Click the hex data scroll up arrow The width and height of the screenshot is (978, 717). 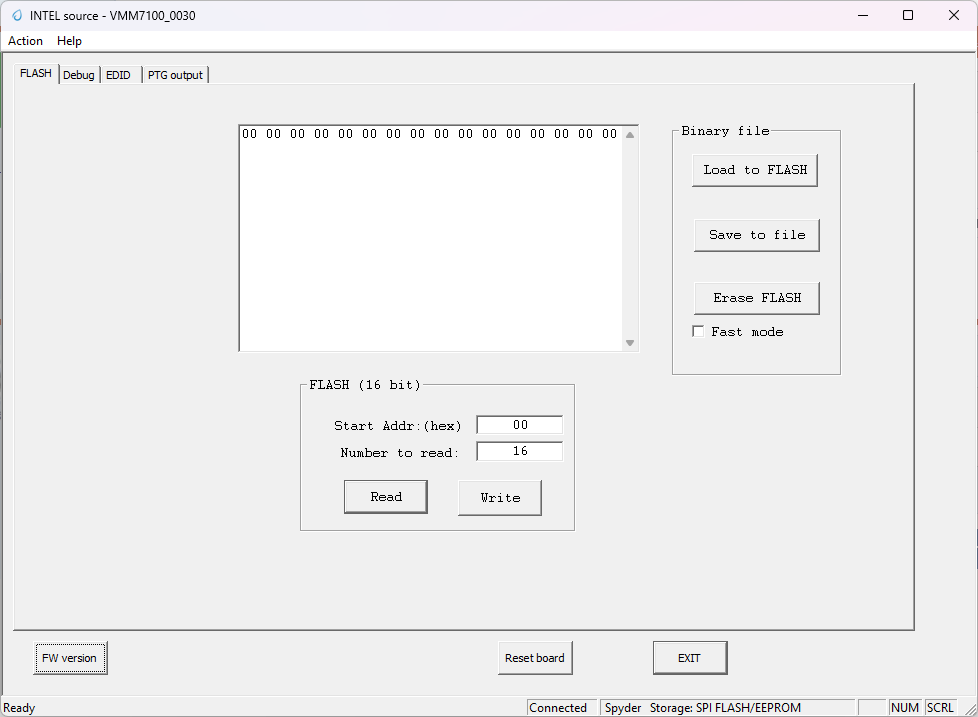(x=630, y=135)
